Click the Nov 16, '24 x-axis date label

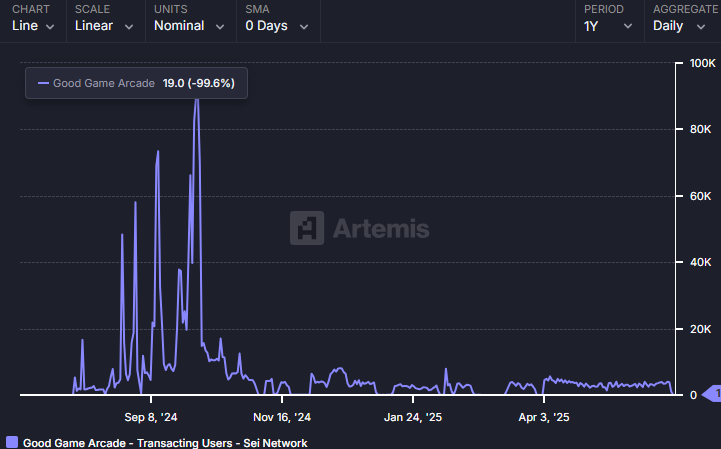282,417
